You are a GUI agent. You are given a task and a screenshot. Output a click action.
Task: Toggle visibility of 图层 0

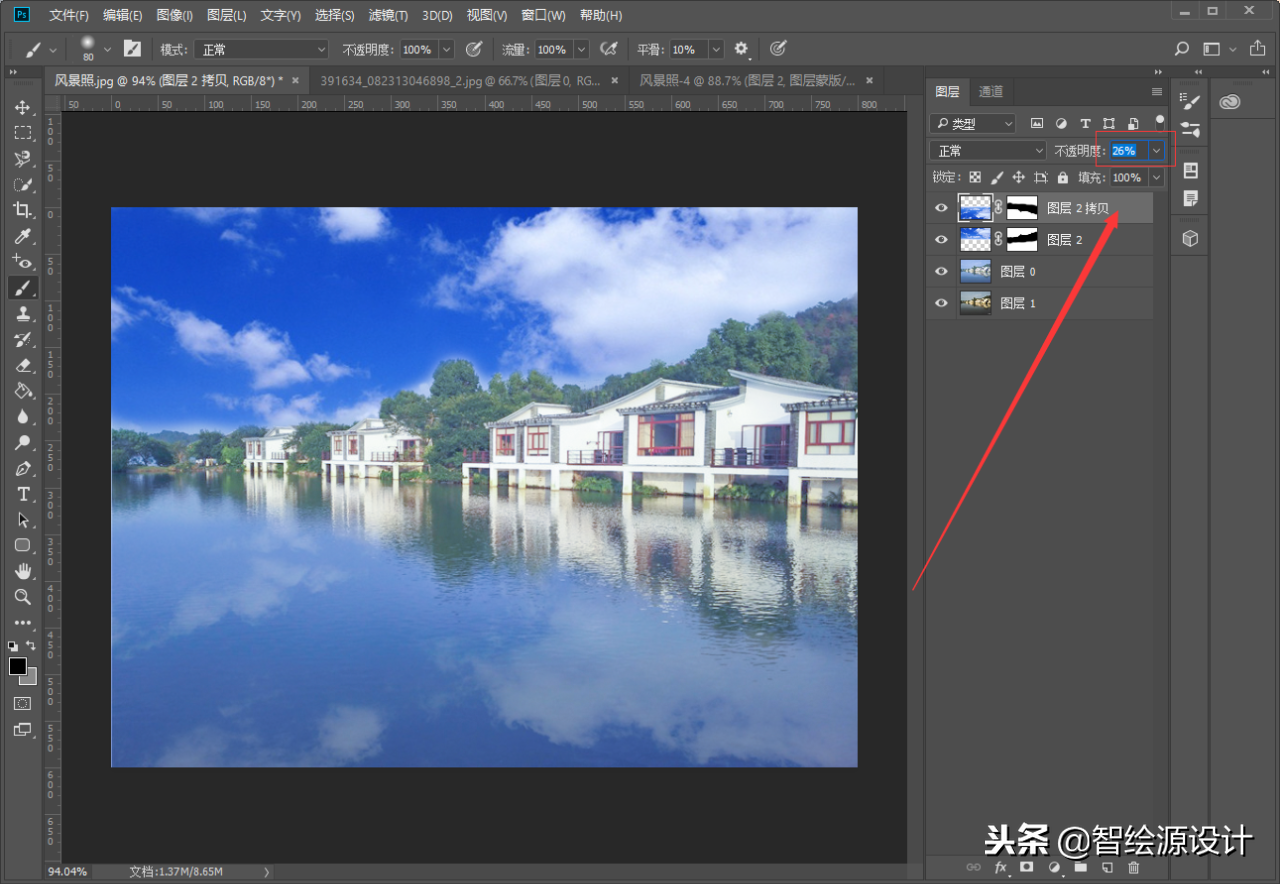click(x=940, y=271)
